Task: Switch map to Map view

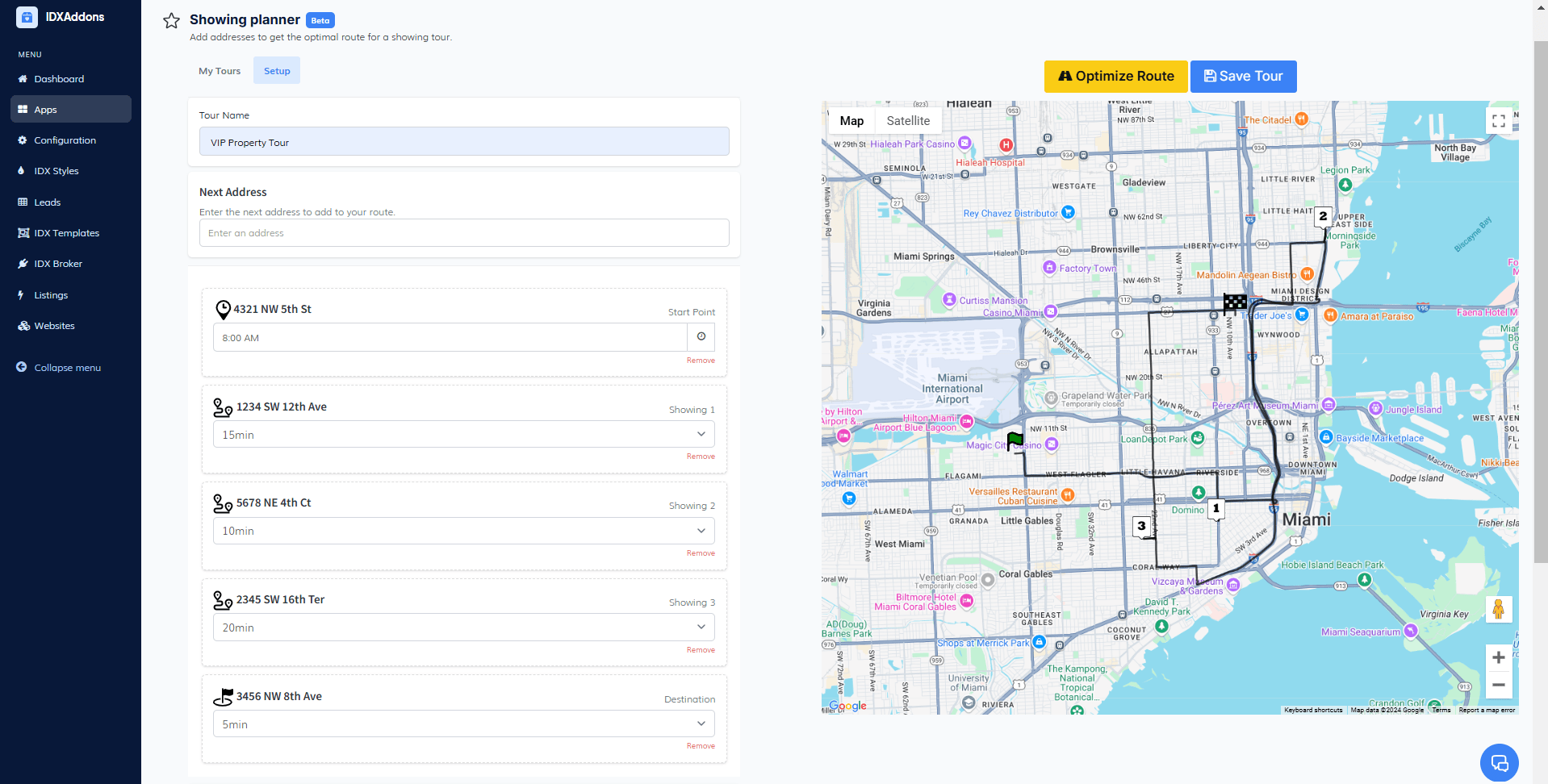Action: coord(851,121)
